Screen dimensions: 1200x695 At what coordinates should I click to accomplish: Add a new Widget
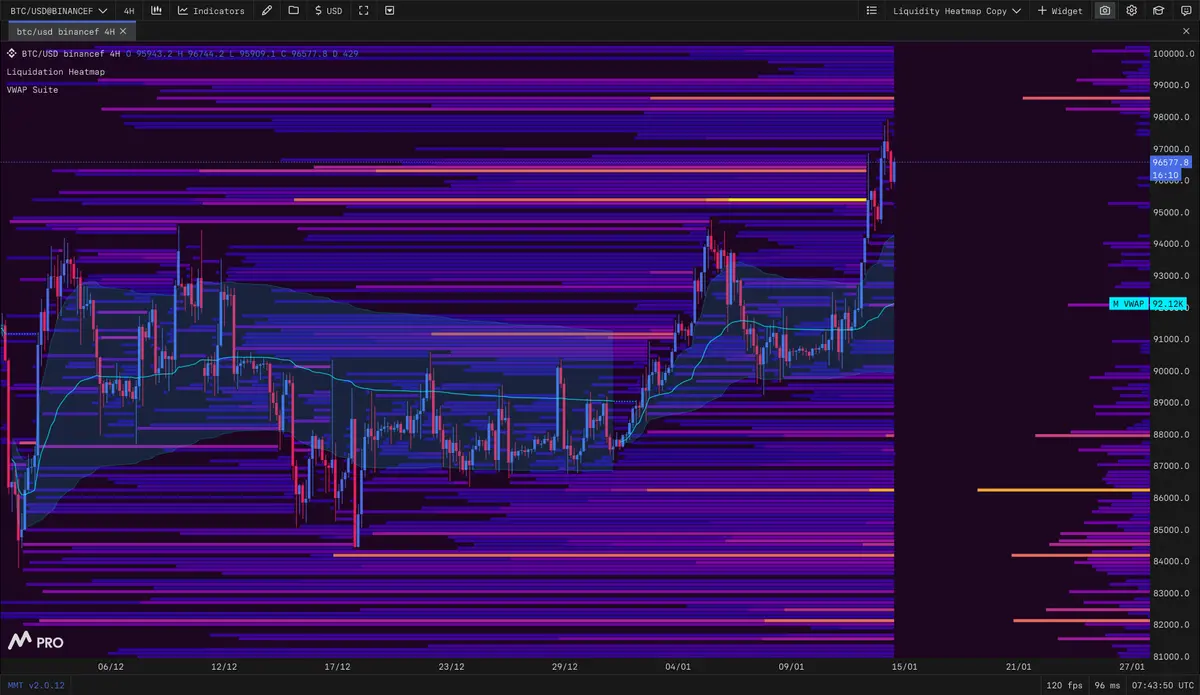(1060, 11)
